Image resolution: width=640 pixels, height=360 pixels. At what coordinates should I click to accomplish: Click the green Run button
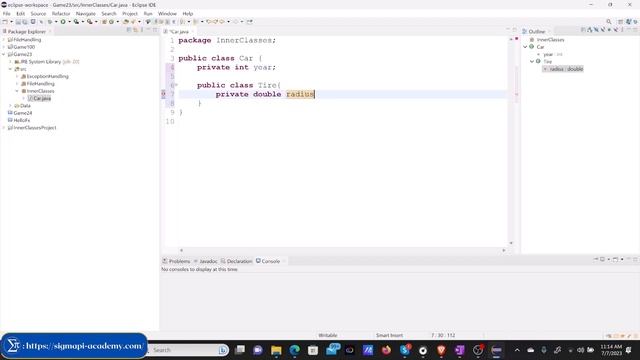click(x=63, y=22)
